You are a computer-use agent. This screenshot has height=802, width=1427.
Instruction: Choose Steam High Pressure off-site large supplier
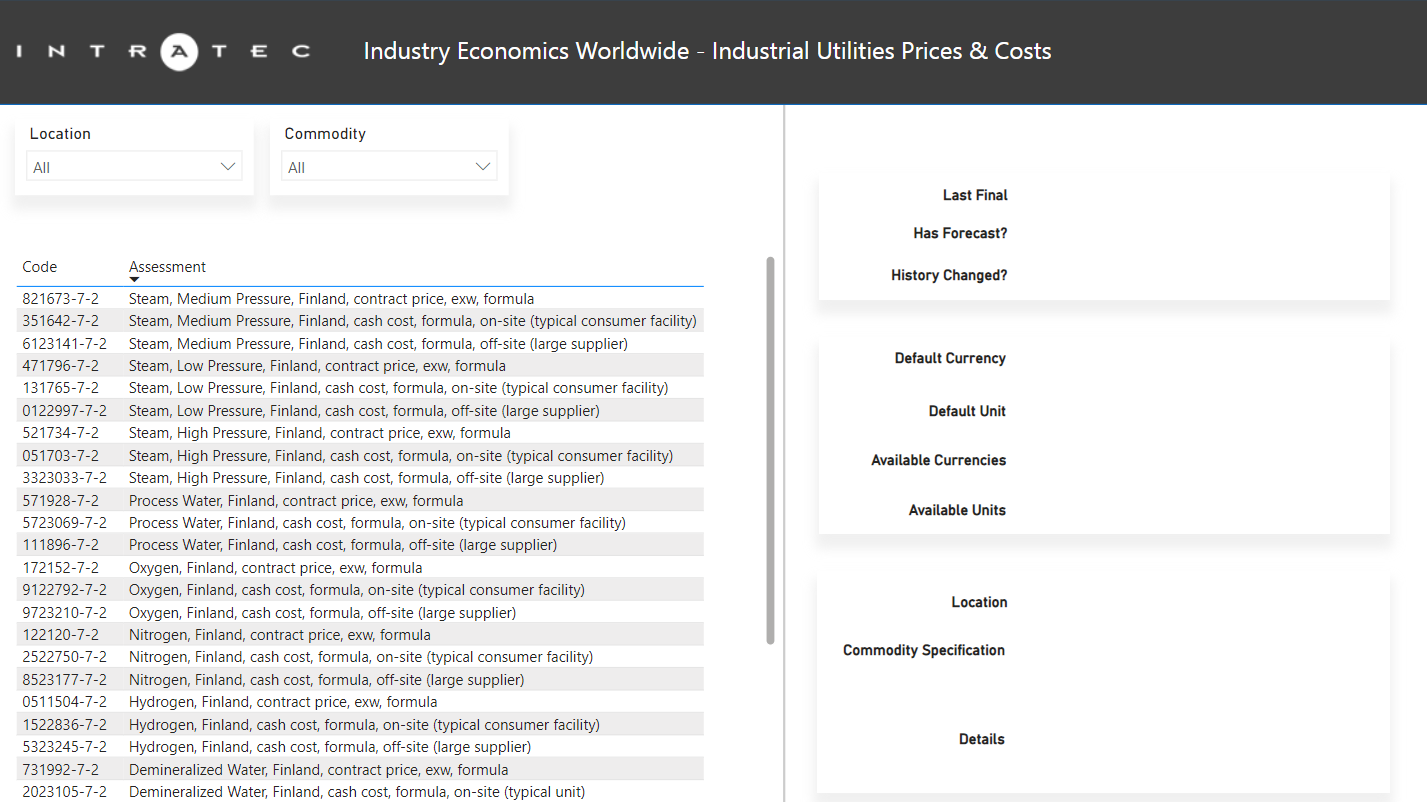pos(366,478)
